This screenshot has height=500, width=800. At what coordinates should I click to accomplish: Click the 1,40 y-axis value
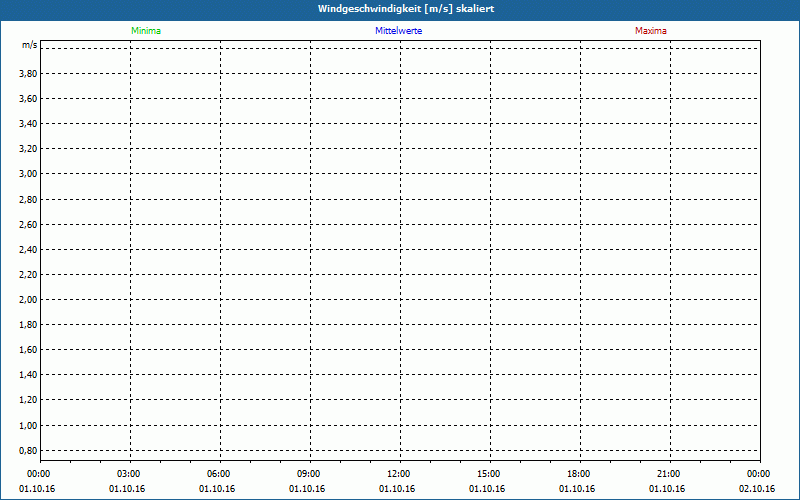(28, 375)
